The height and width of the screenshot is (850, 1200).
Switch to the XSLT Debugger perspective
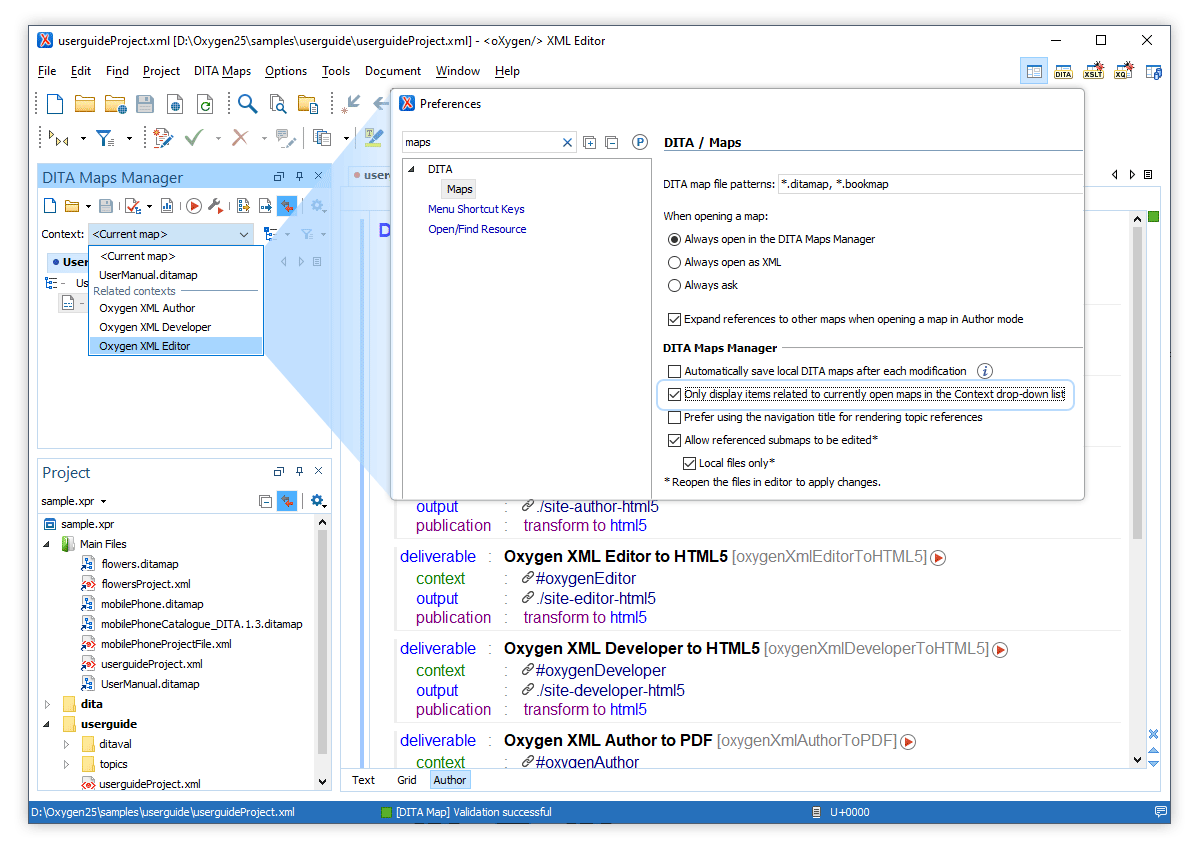tap(1094, 71)
